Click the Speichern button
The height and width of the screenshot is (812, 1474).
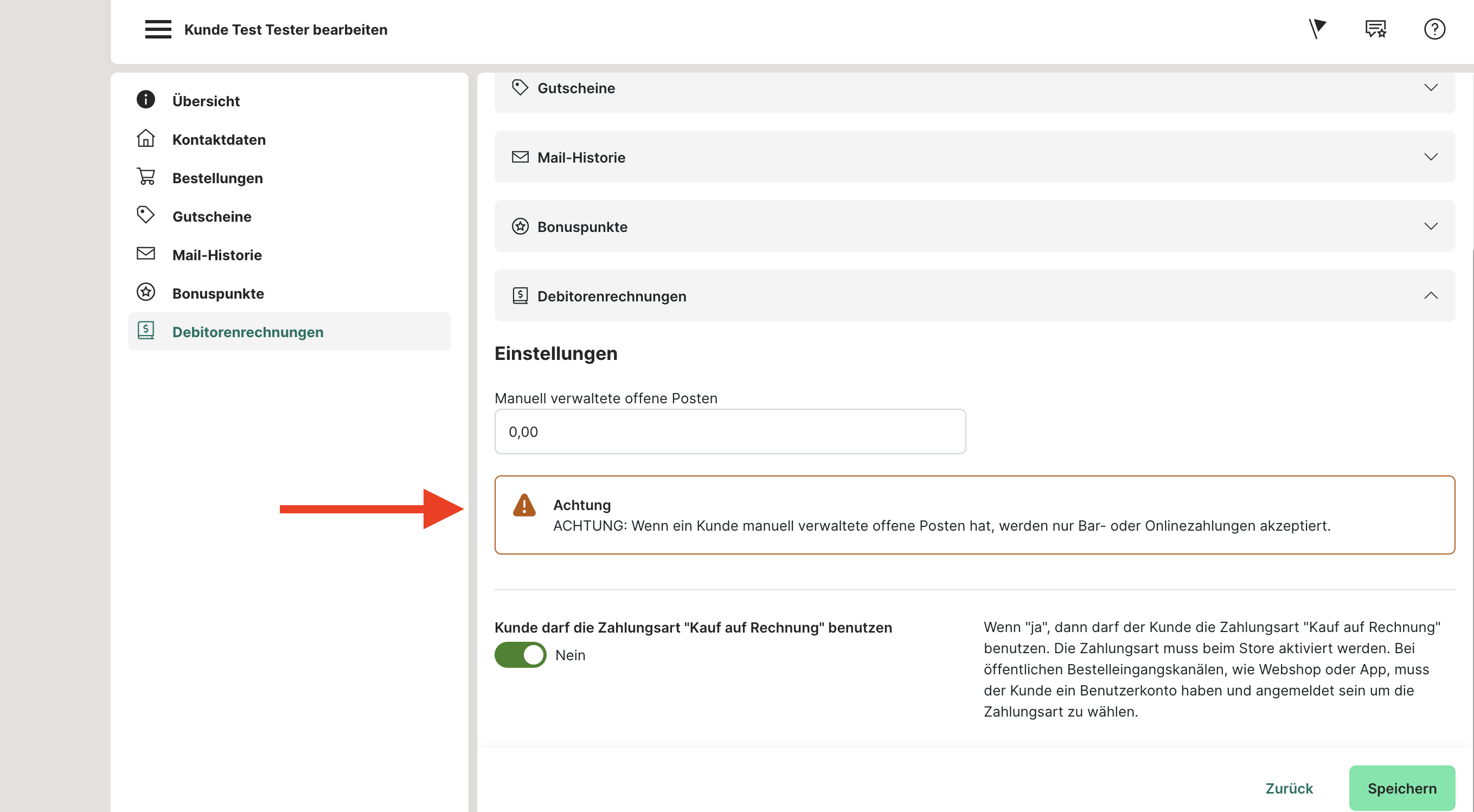(1401, 788)
